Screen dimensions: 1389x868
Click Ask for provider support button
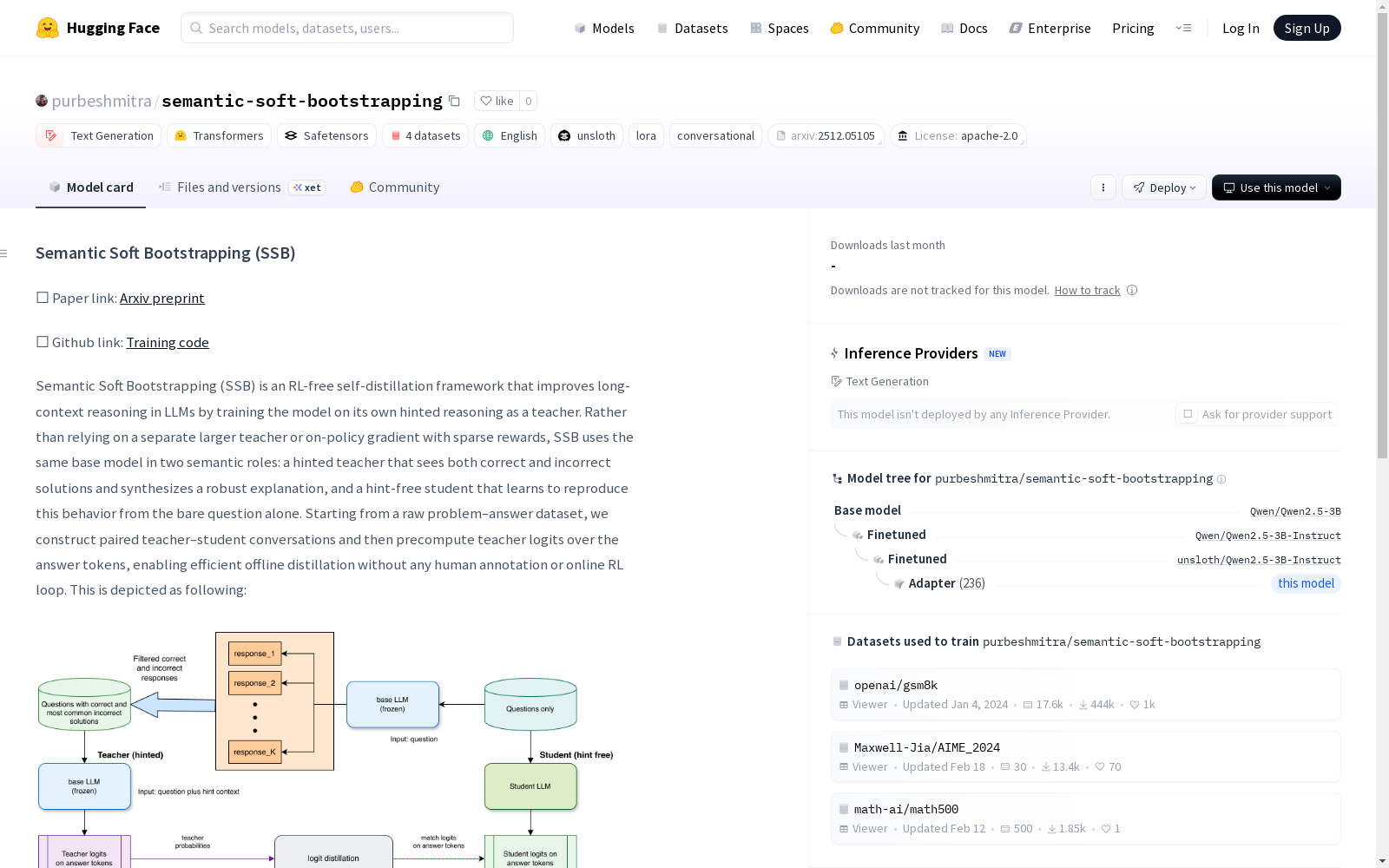(x=1256, y=414)
